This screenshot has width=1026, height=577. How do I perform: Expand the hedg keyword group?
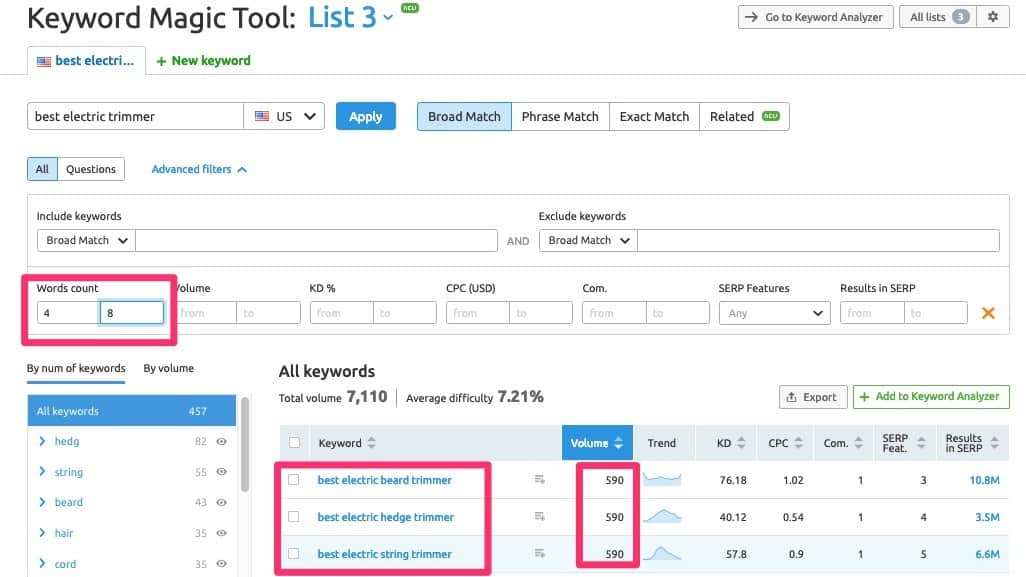[x=43, y=441]
